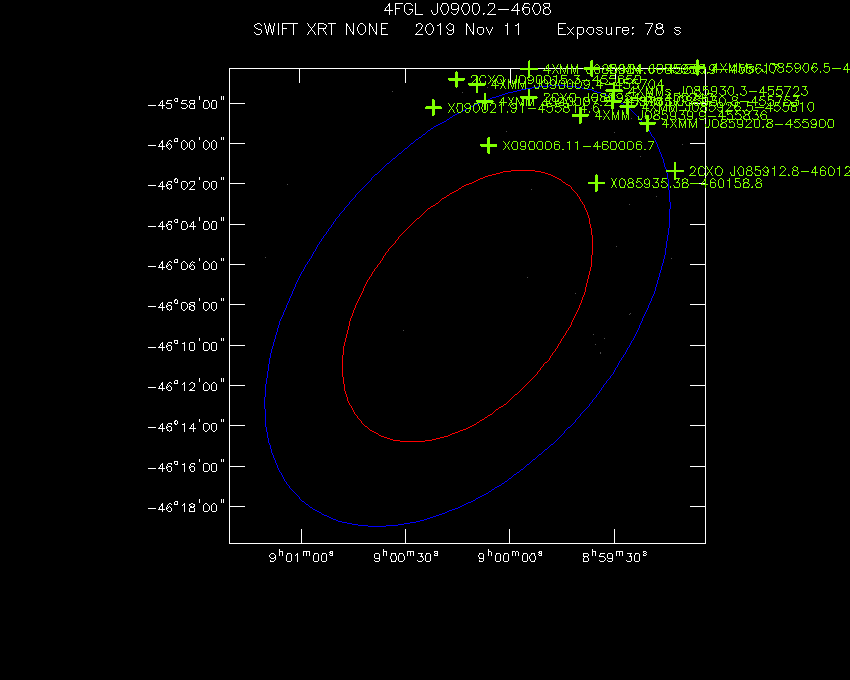The height and width of the screenshot is (680, 850).
Task: Click the title 4FGL J0900.2-4608
Action: pyautogui.click(x=467, y=9)
